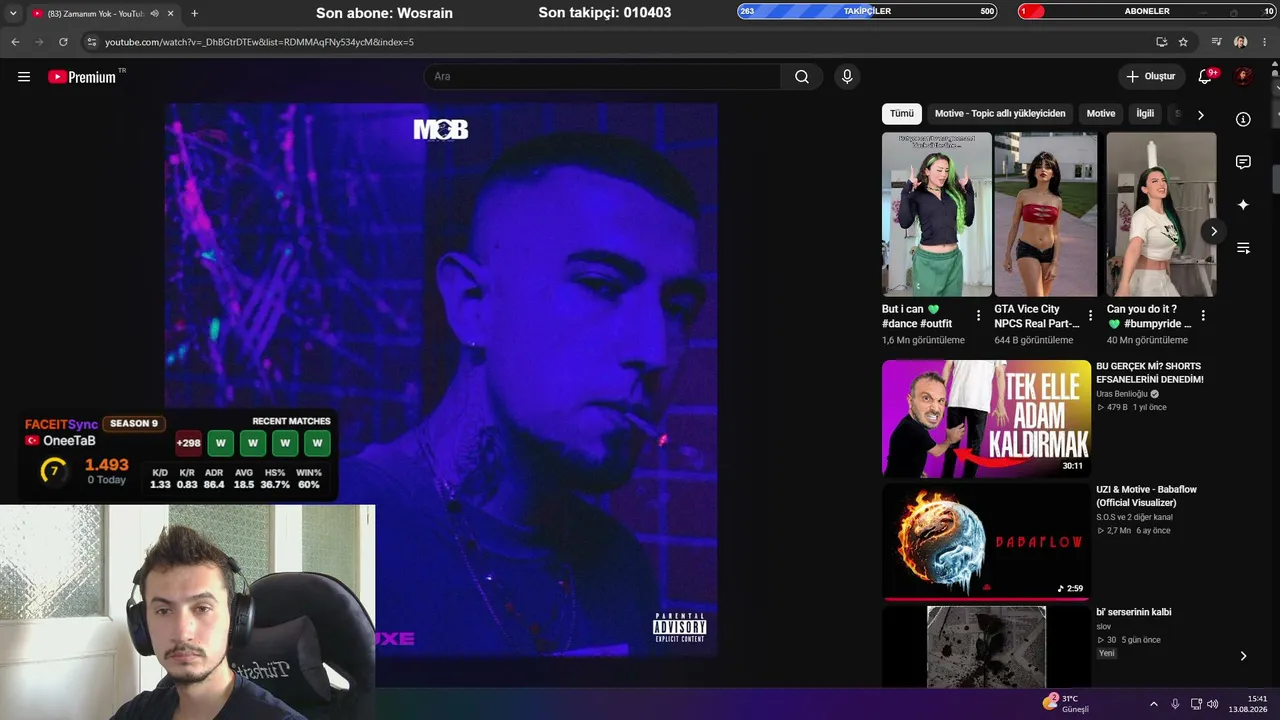Open the network status tray icon
The width and height of the screenshot is (1280, 720).
coord(1196,704)
